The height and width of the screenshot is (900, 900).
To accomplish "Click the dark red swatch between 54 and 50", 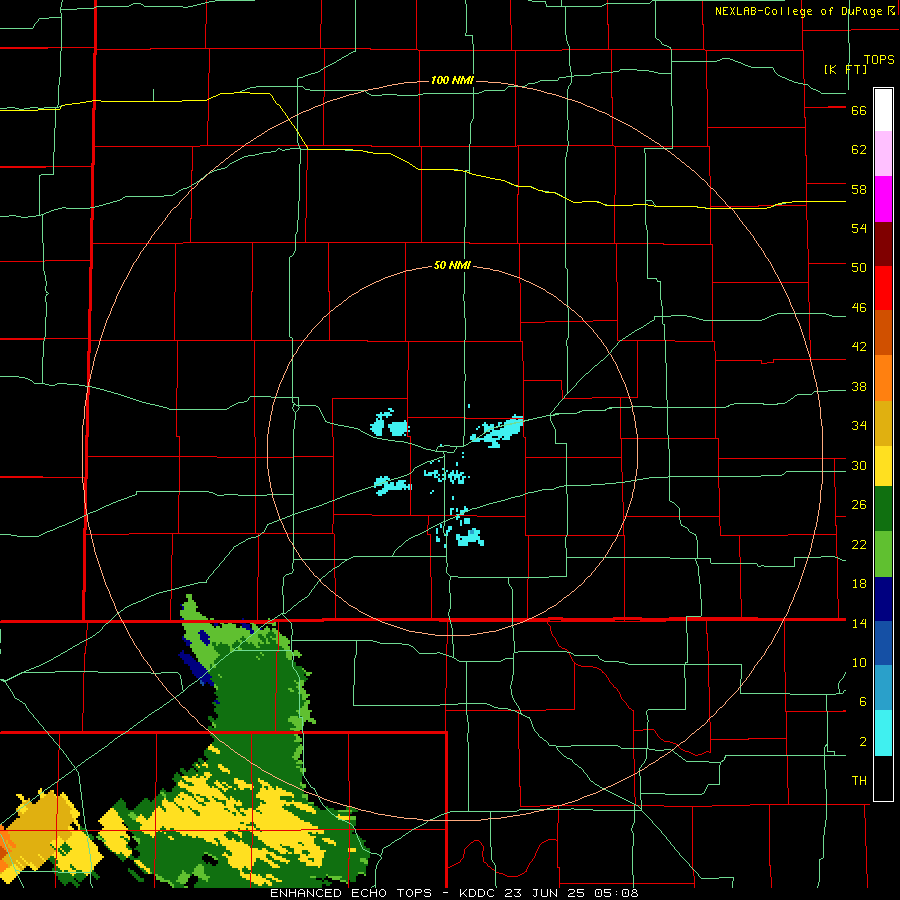I will point(883,244).
